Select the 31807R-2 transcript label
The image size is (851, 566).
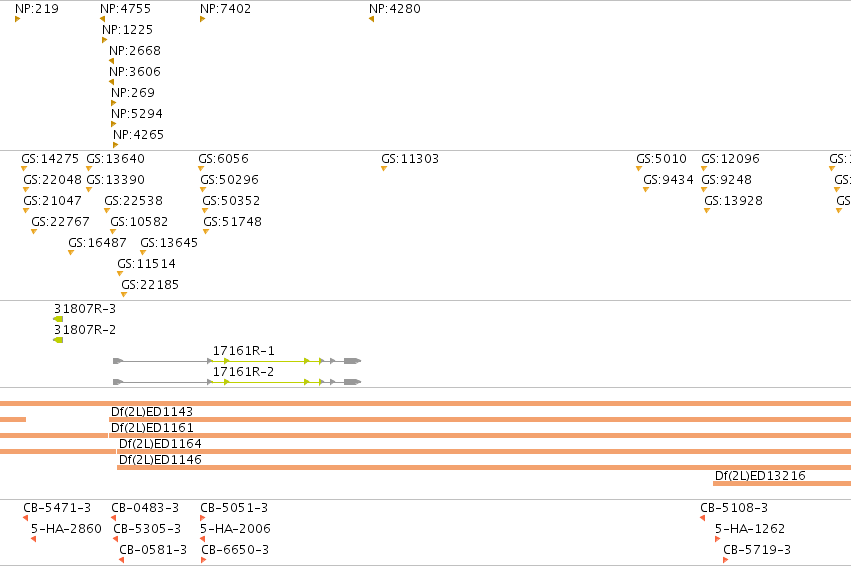(x=85, y=330)
